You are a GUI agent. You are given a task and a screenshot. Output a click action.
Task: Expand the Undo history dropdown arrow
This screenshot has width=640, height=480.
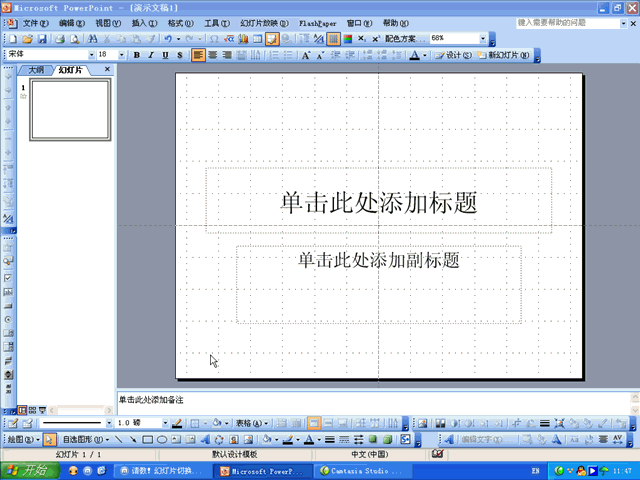(x=178, y=39)
